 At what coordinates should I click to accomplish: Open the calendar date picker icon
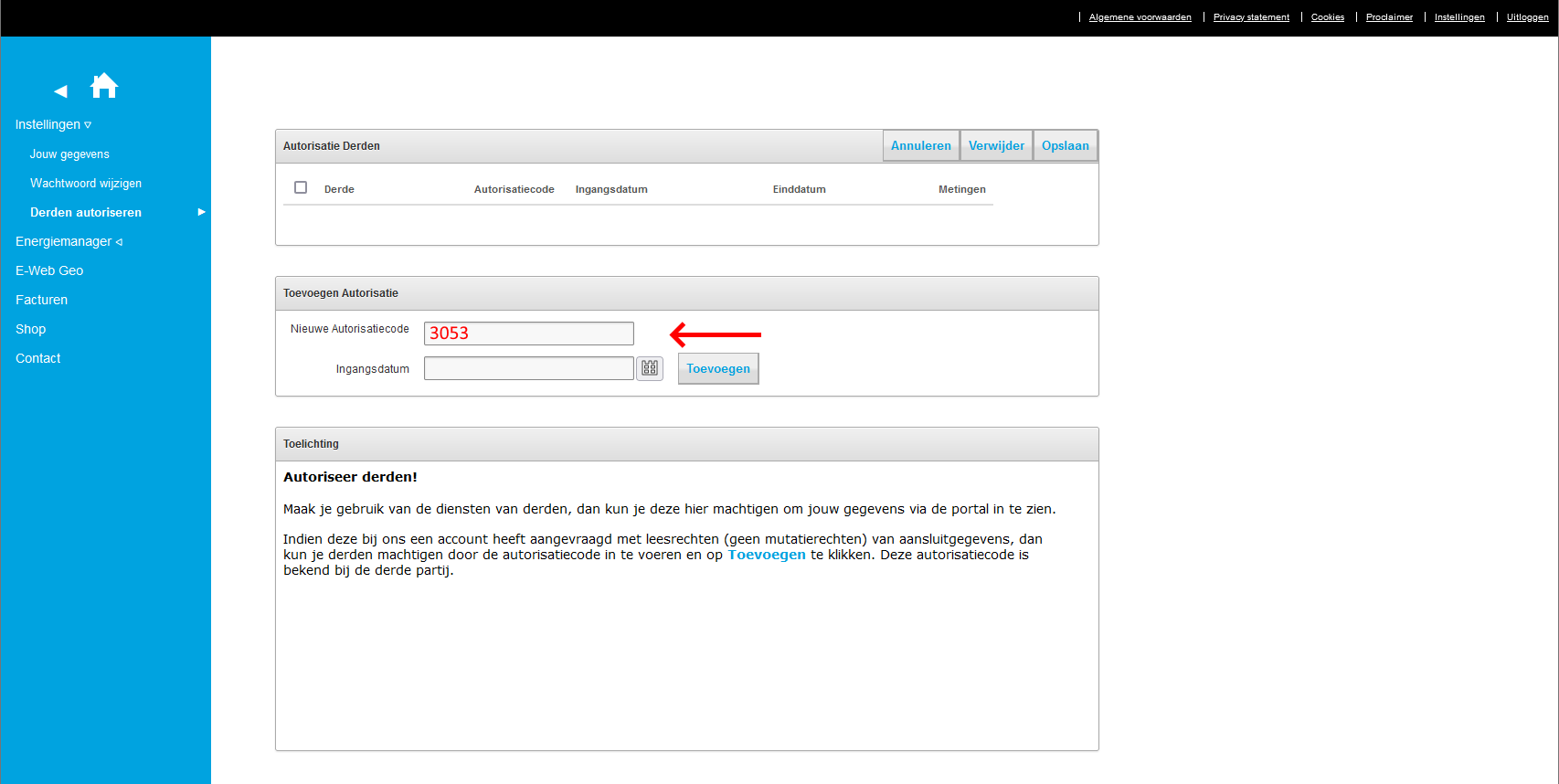click(x=650, y=368)
